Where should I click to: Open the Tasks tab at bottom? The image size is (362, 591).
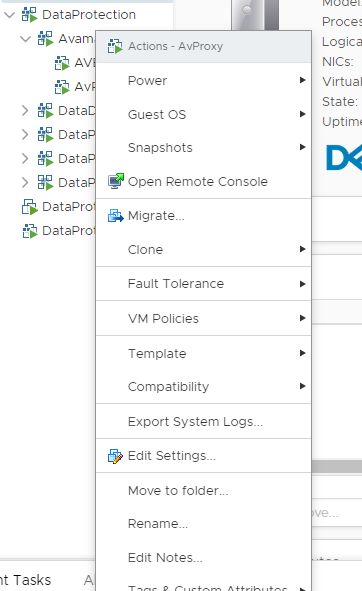tap(25, 580)
